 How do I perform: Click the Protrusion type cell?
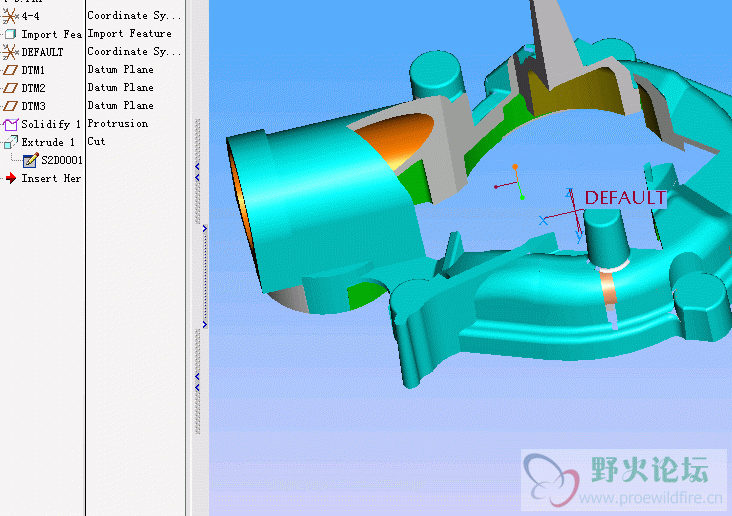pos(118,124)
